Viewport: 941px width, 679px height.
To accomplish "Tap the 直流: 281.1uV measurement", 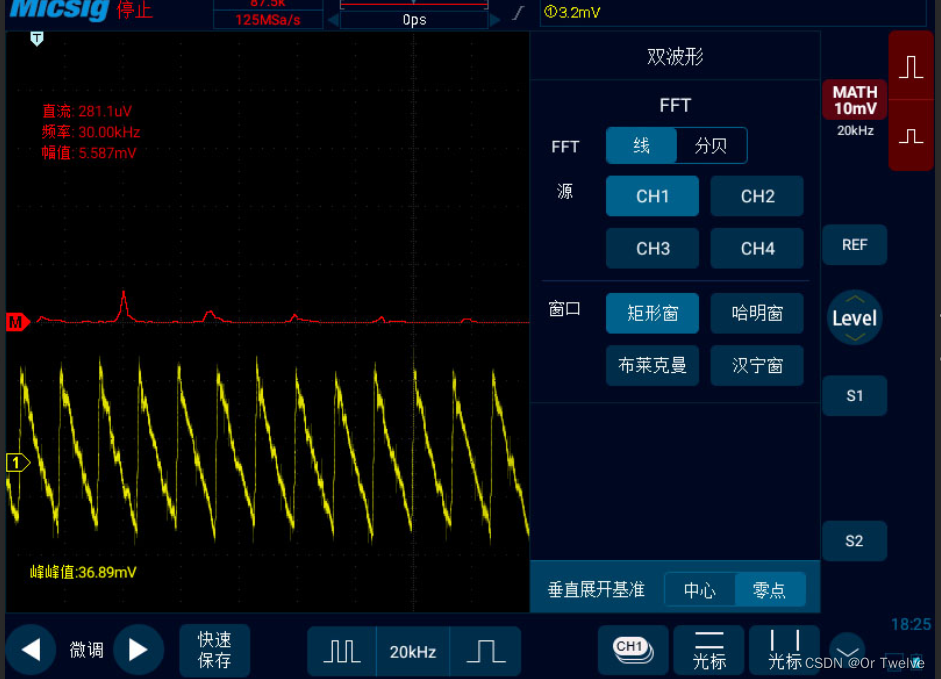I will pos(87,111).
